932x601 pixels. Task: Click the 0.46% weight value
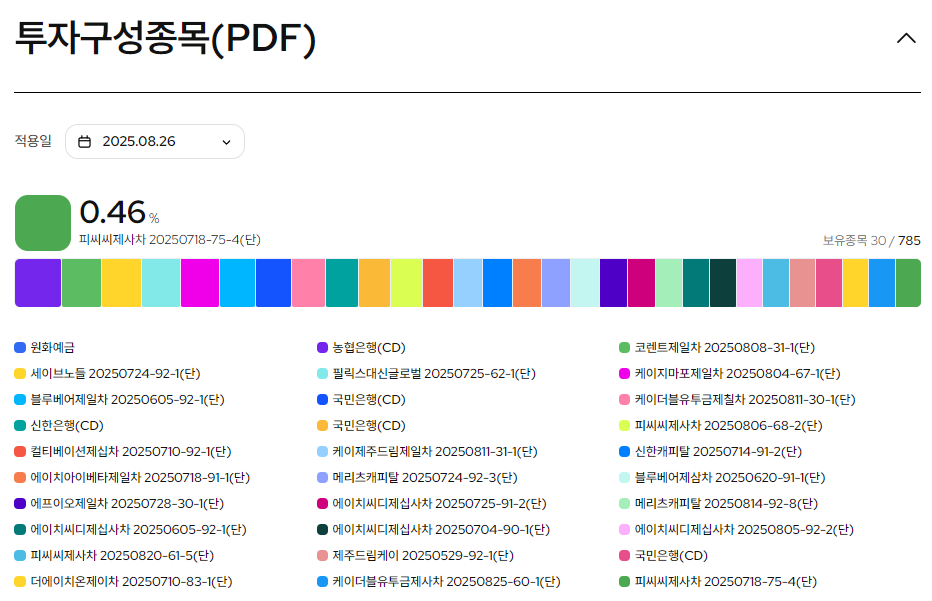pos(119,212)
